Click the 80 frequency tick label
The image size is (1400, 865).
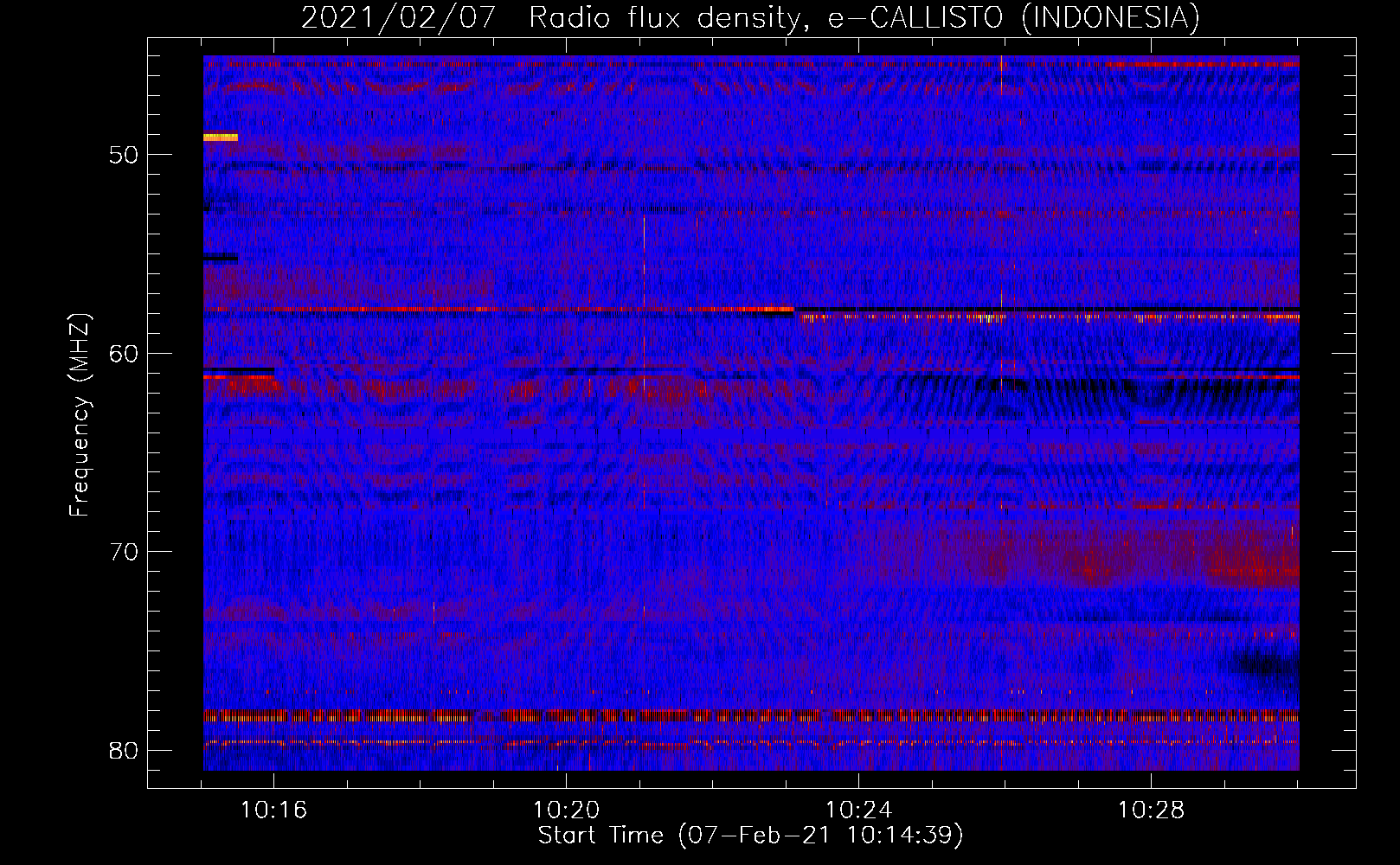pos(125,750)
